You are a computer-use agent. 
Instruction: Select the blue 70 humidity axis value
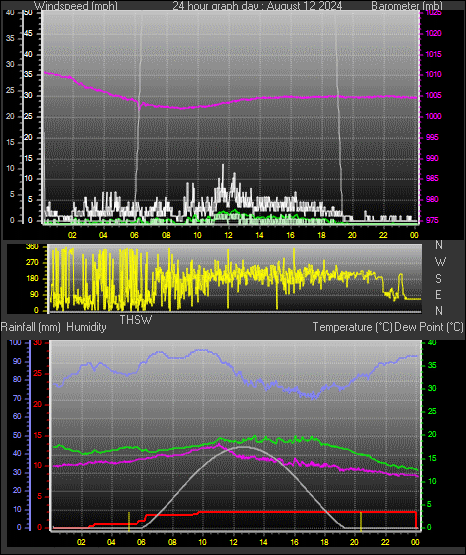[x=17, y=398]
